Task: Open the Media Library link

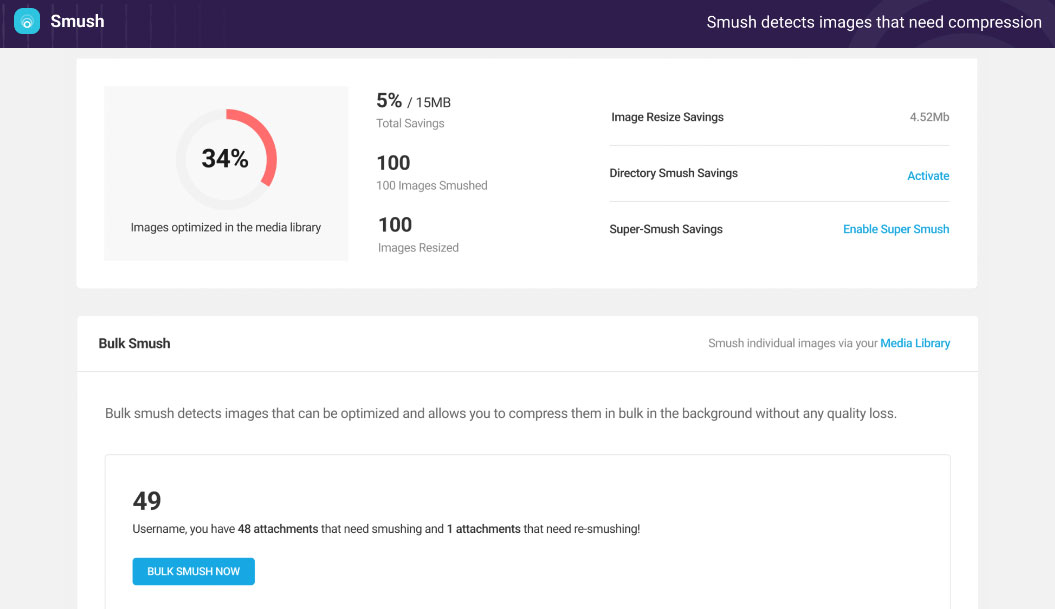Action: click(915, 343)
